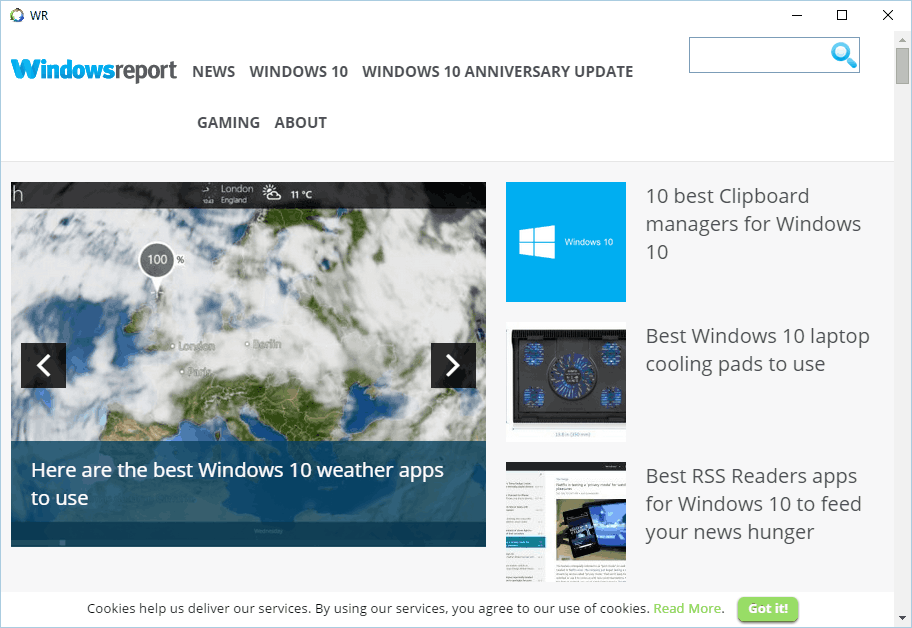This screenshot has width=912, height=628.
Task: Dismiss cookies with Got it! button
Action: pyautogui.click(x=768, y=609)
